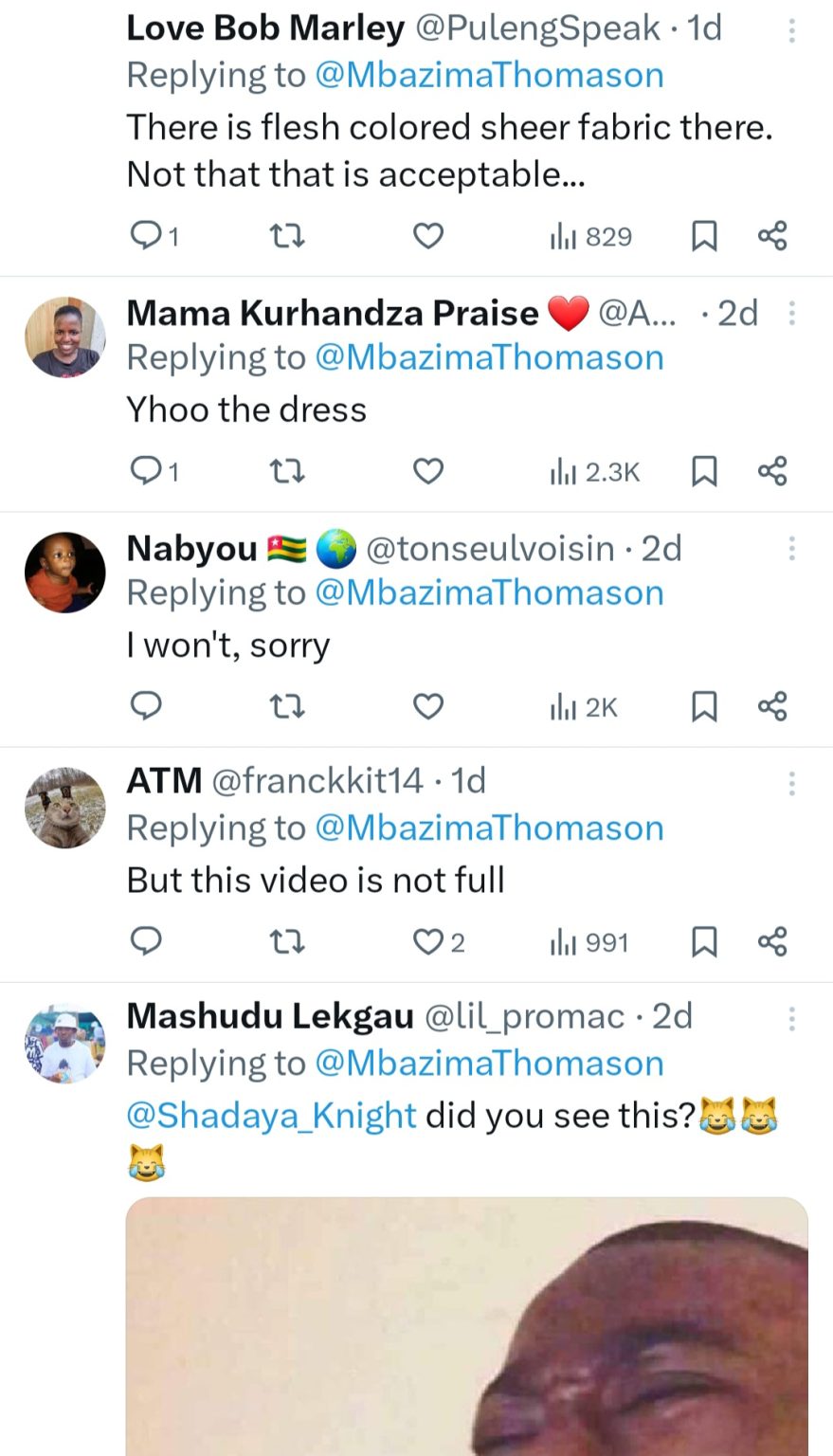Retweet 'There is flesh colored sheer fabric' post
Screen dimensions: 833x1456
tap(286, 236)
